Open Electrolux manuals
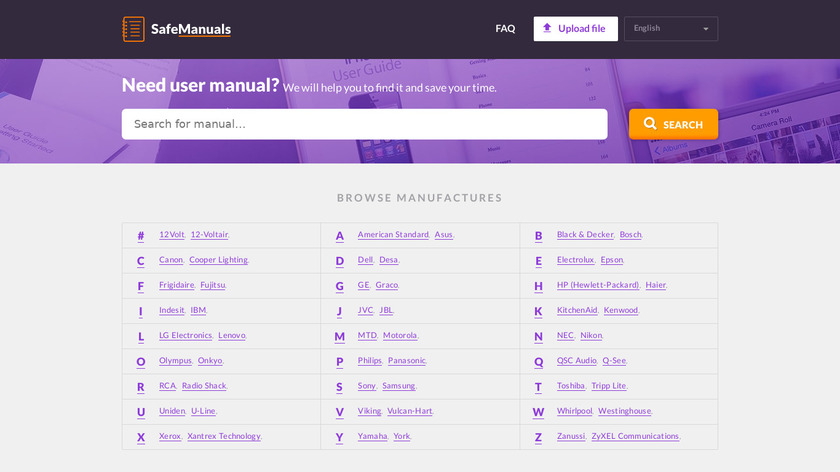 (x=575, y=260)
